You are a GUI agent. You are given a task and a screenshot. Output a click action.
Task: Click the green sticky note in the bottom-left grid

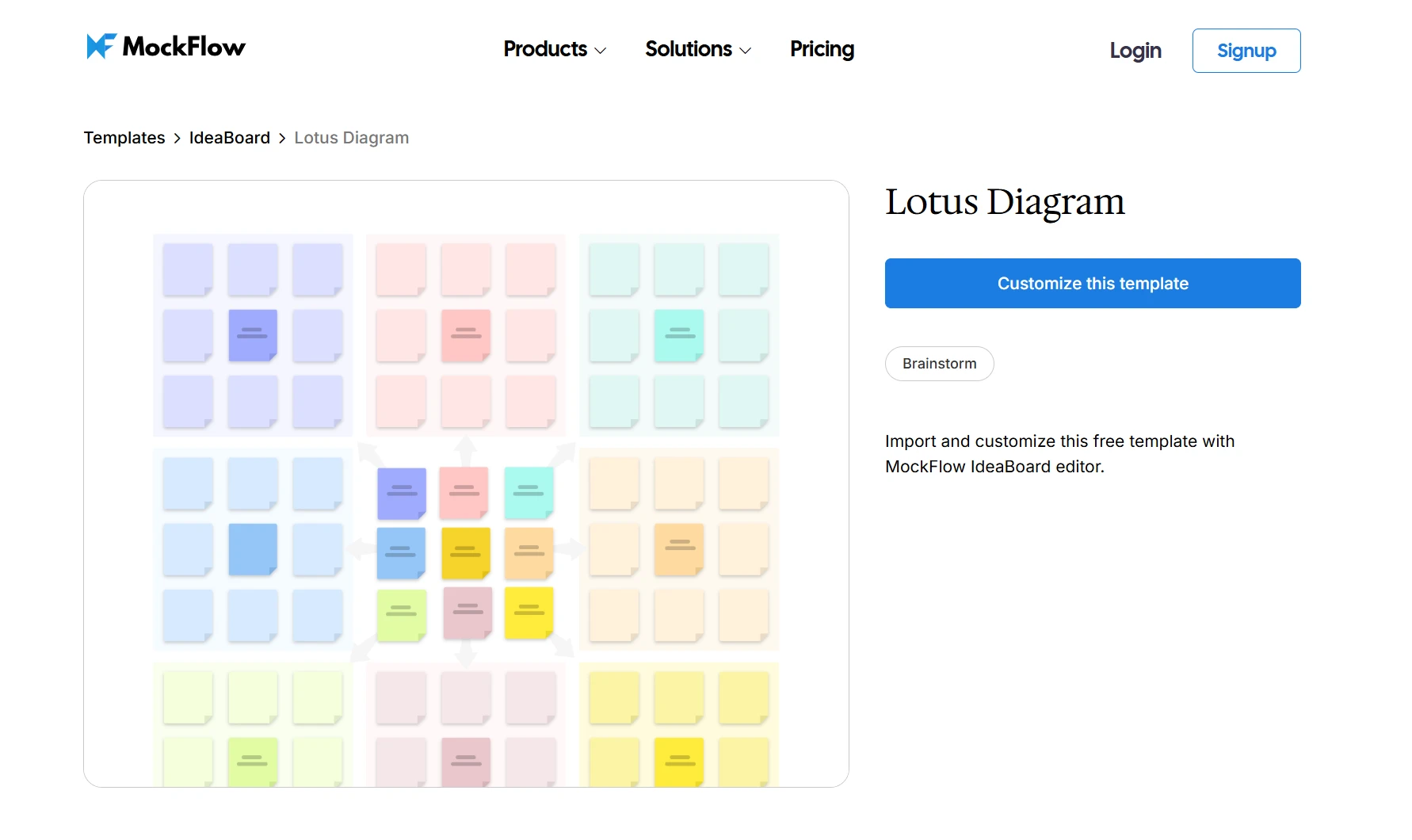[x=252, y=761]
